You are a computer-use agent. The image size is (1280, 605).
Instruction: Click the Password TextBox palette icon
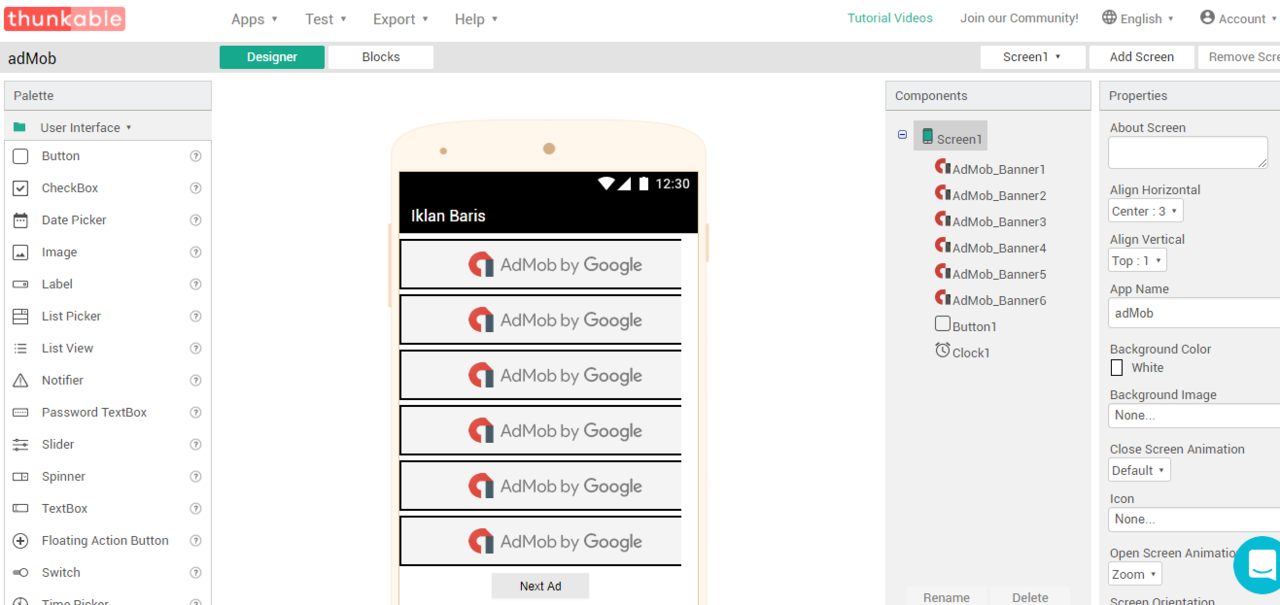tap(20, 412)
